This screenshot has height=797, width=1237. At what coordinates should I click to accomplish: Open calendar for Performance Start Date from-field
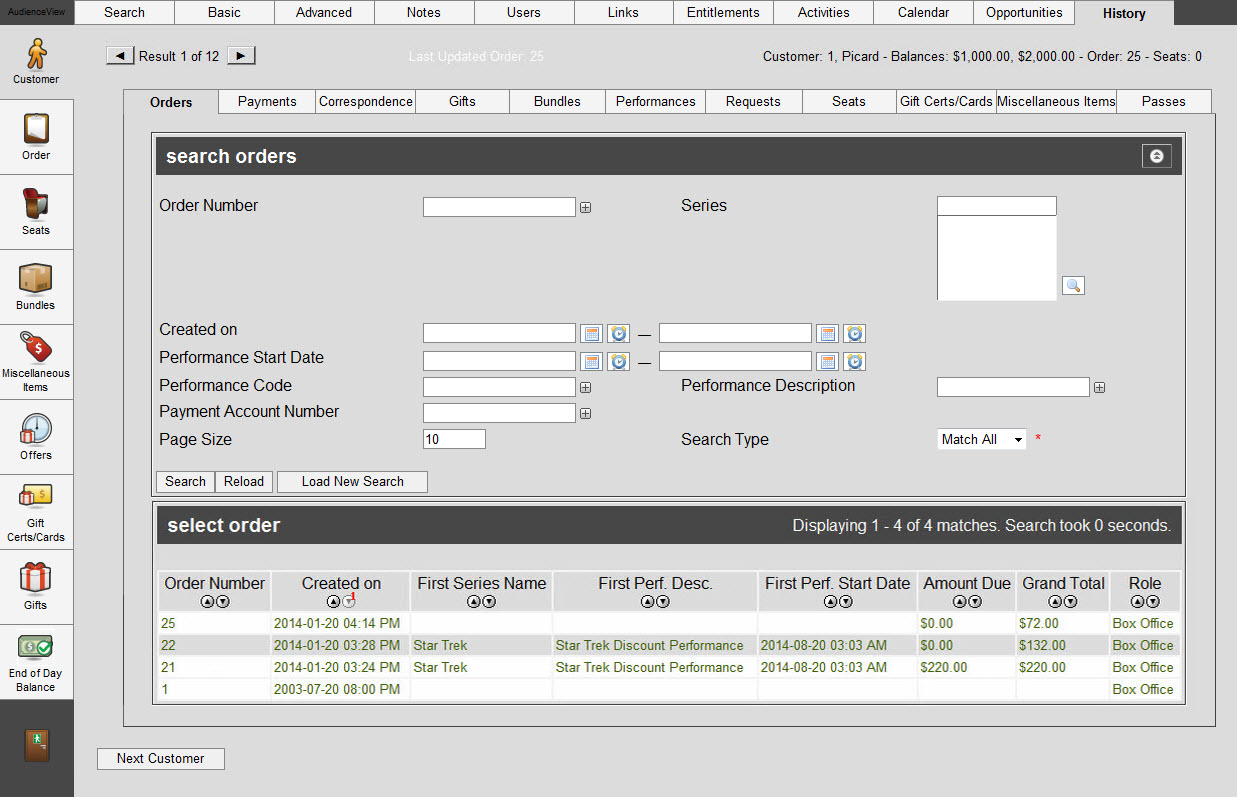pos(591,362)
